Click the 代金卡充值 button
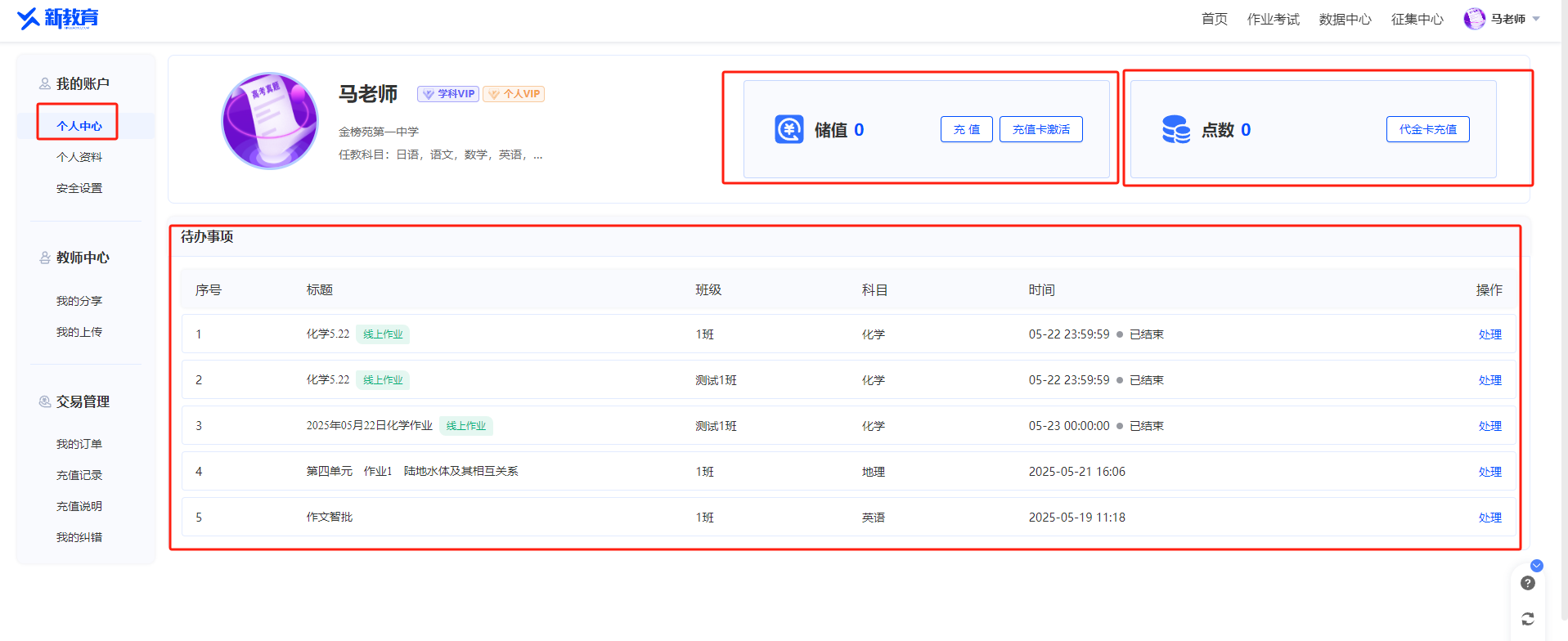1568x641 pixels. (x=1428, y=129)
